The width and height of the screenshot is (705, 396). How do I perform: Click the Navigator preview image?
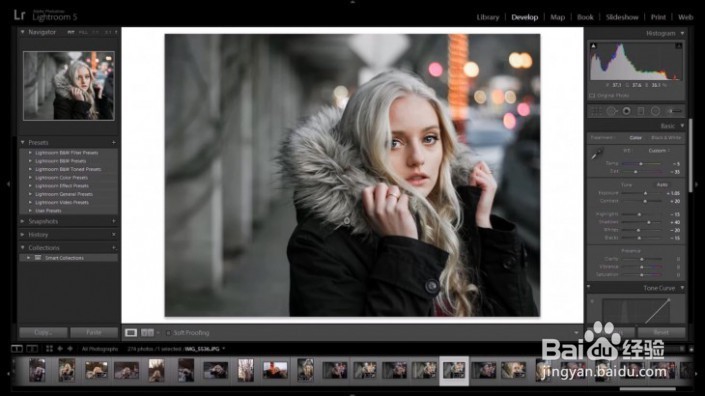pyautogui.click(x=69, y=85)
